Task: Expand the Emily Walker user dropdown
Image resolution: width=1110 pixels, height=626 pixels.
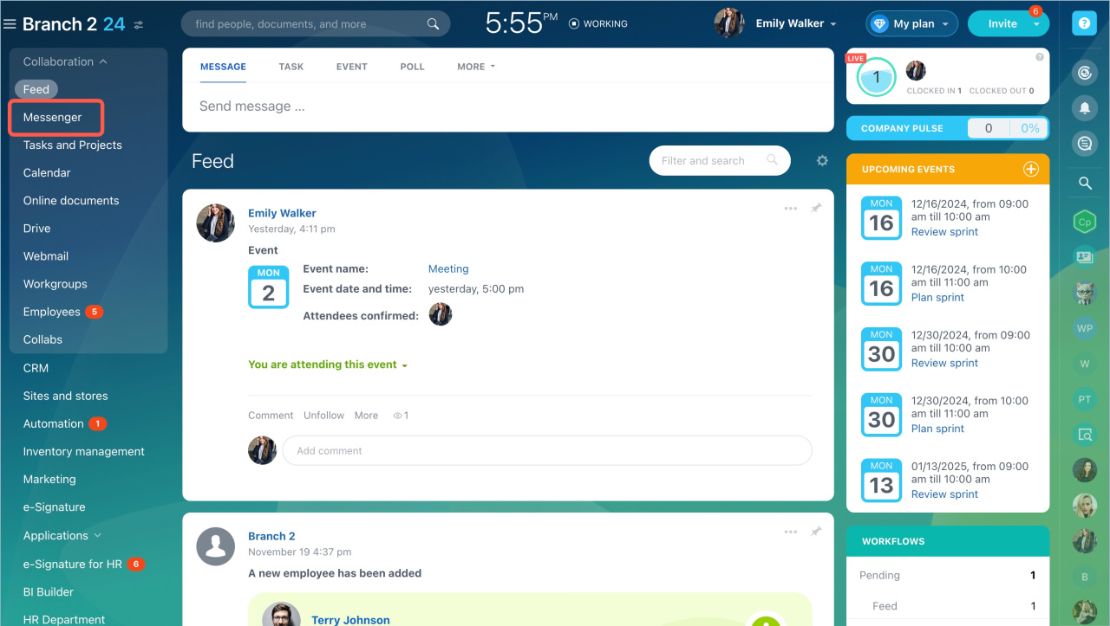Action: pyautogui.click(x=796, y=23)
